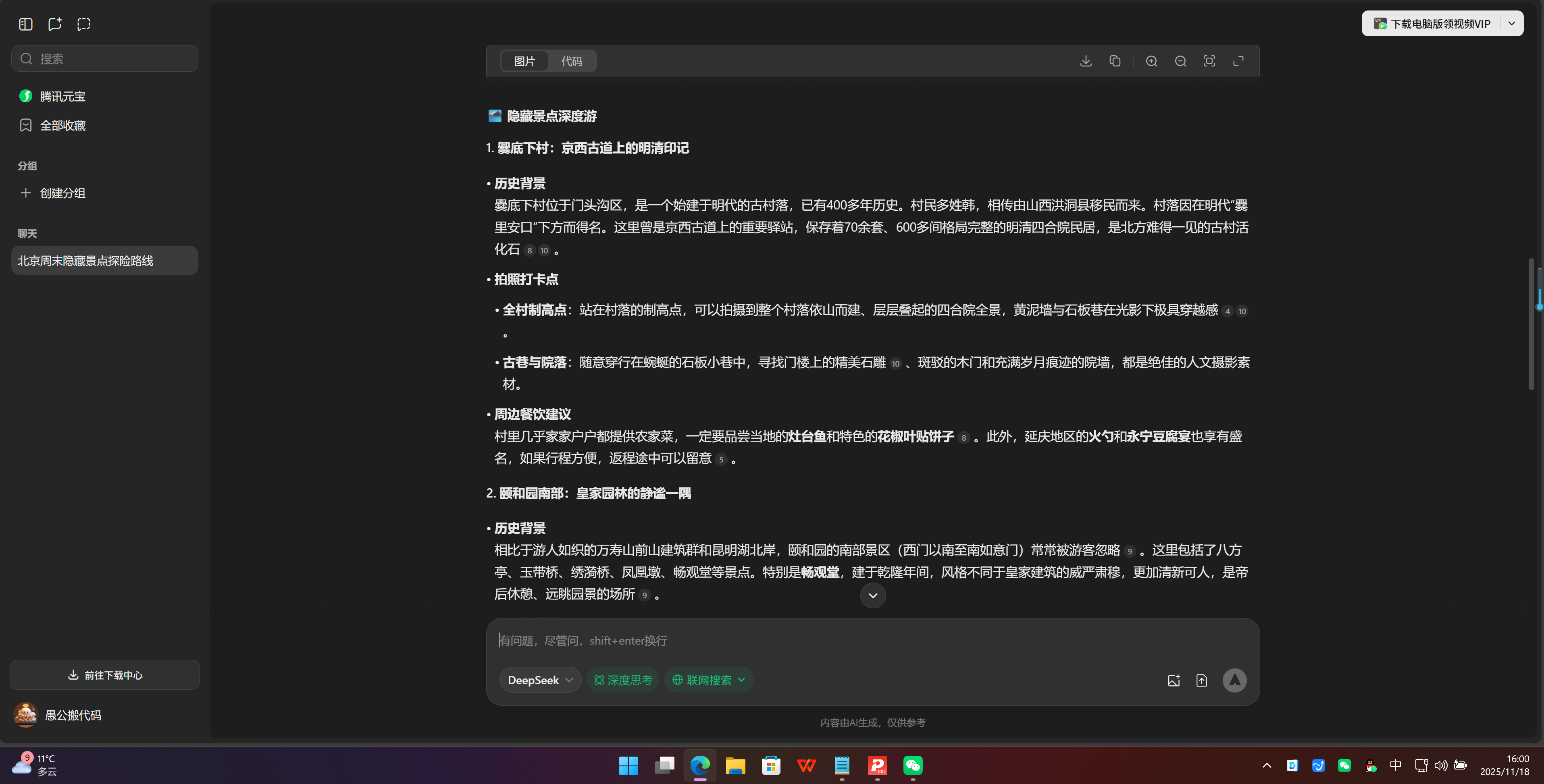Open 前往下载中心 download center
Screen dimensions: 1544x784
tap(104, 674)
